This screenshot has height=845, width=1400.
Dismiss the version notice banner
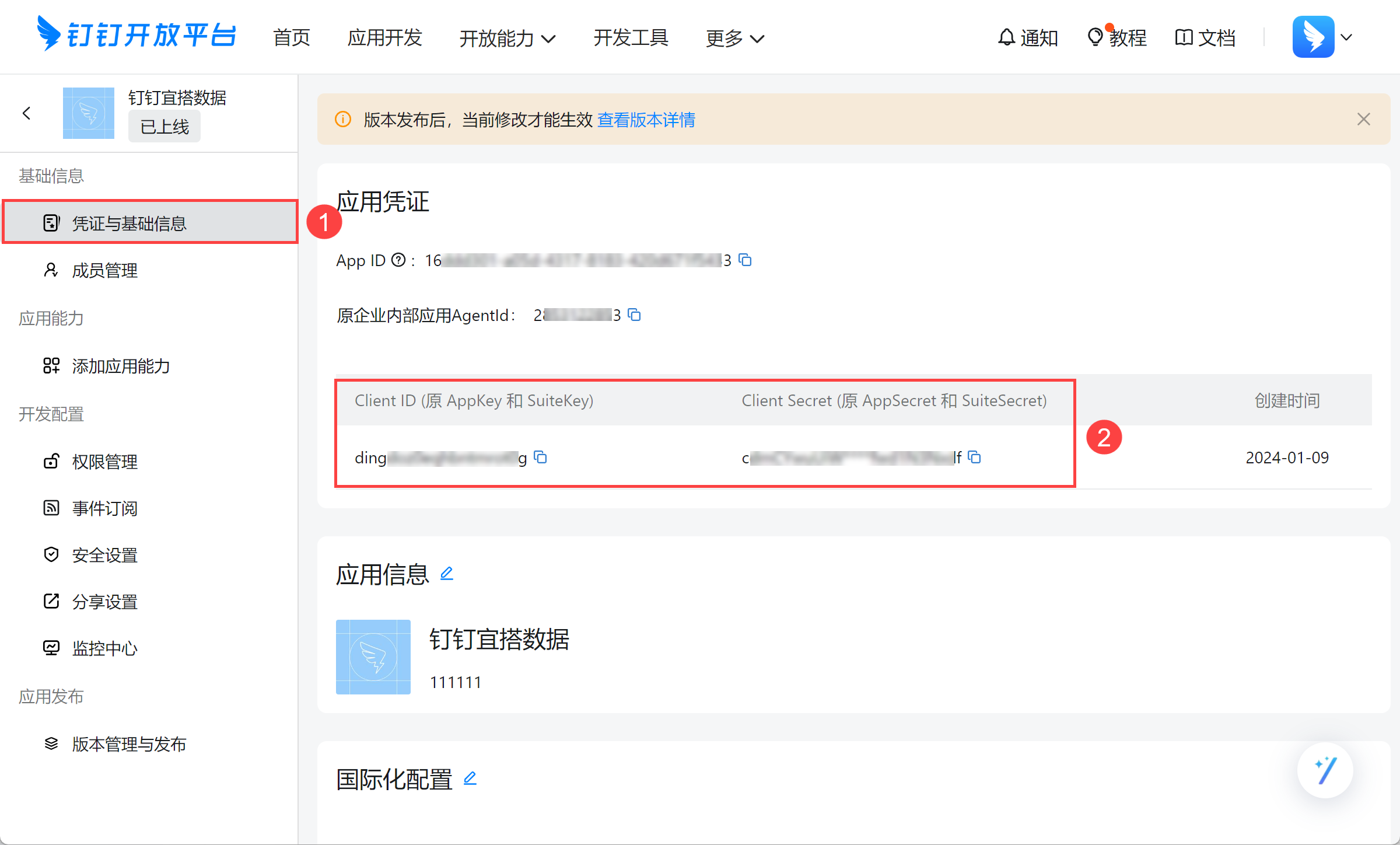coord(1363,120)
